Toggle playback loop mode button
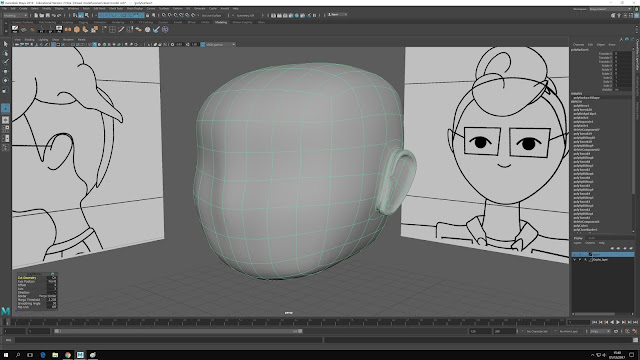 point(616,331)
